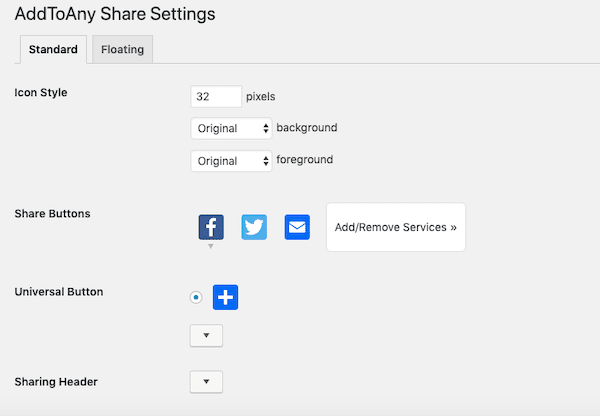The height and width of the screenshot is (416, 600).
Task: Open the background color dropdown
Action: [x=231, y=128]
